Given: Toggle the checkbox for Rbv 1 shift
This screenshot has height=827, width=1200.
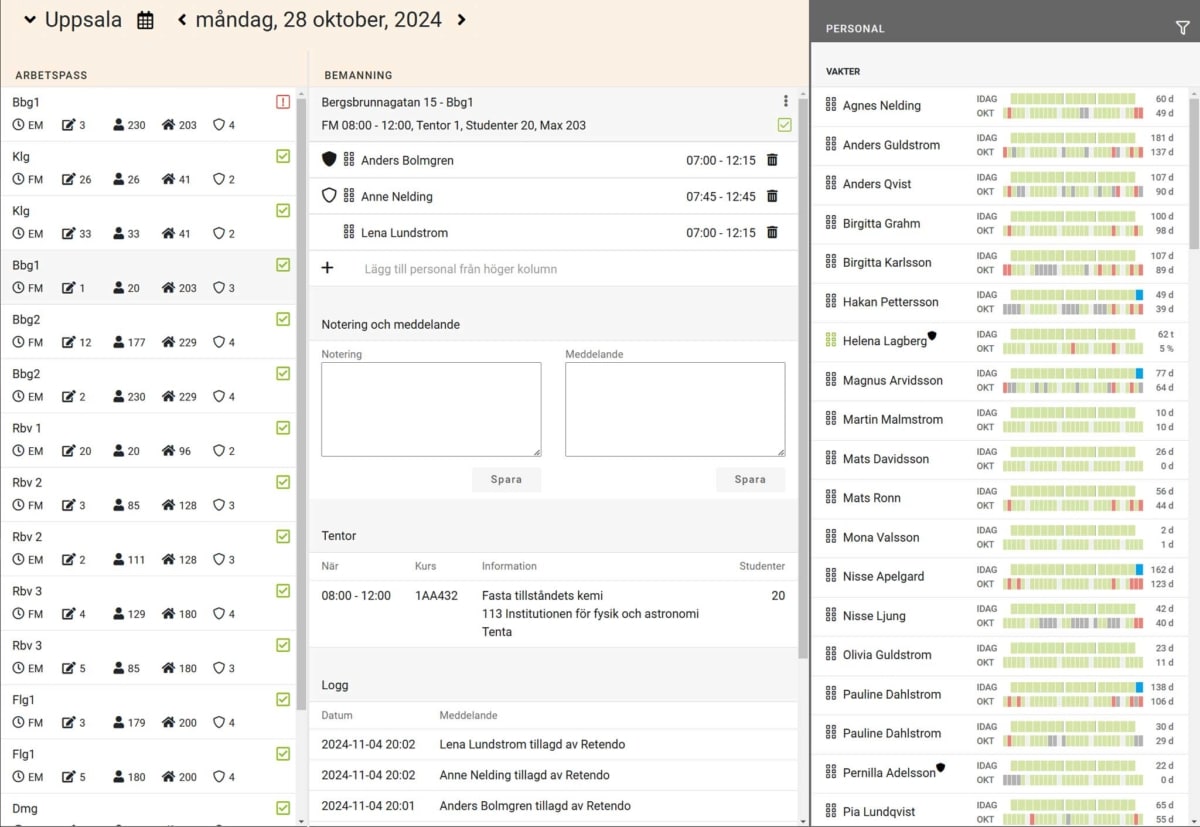Looking at the screenshot, I should pos(283,428).
